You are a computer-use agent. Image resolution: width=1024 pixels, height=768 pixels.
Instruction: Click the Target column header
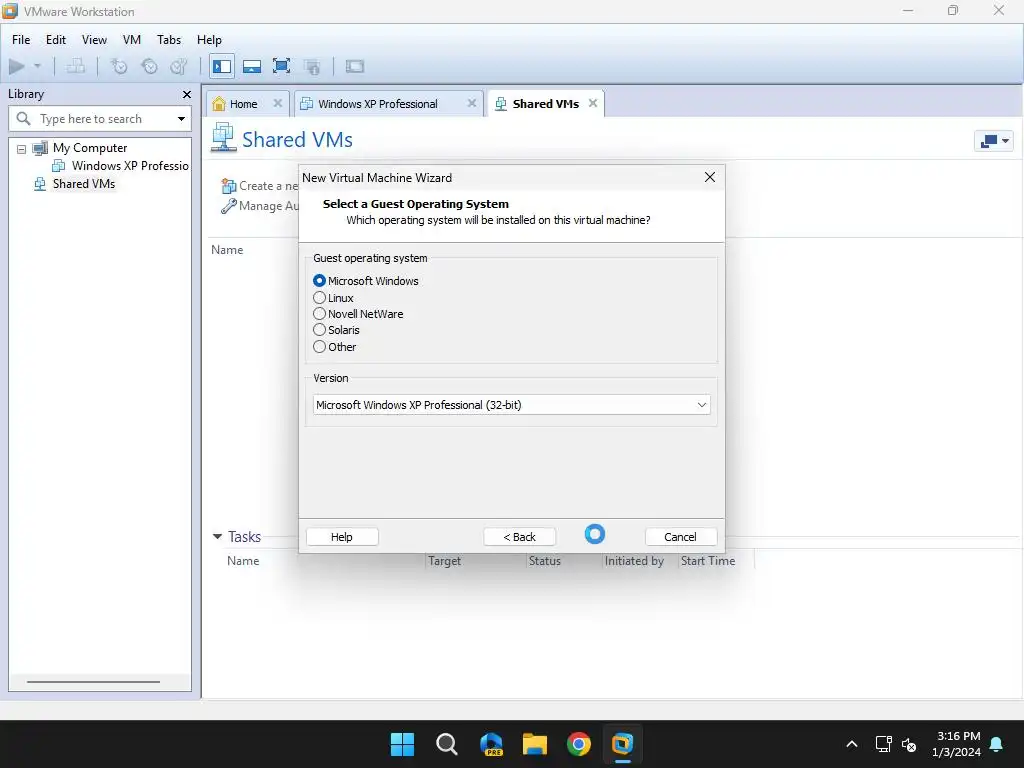444,561
